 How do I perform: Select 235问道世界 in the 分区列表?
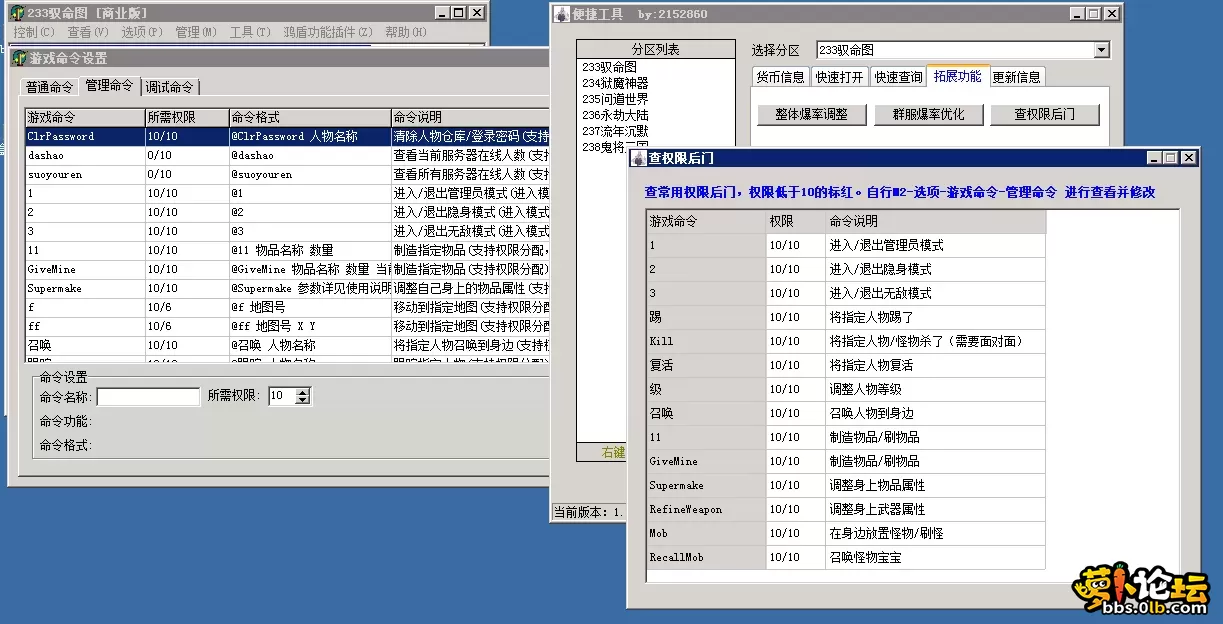click(615, 99)
